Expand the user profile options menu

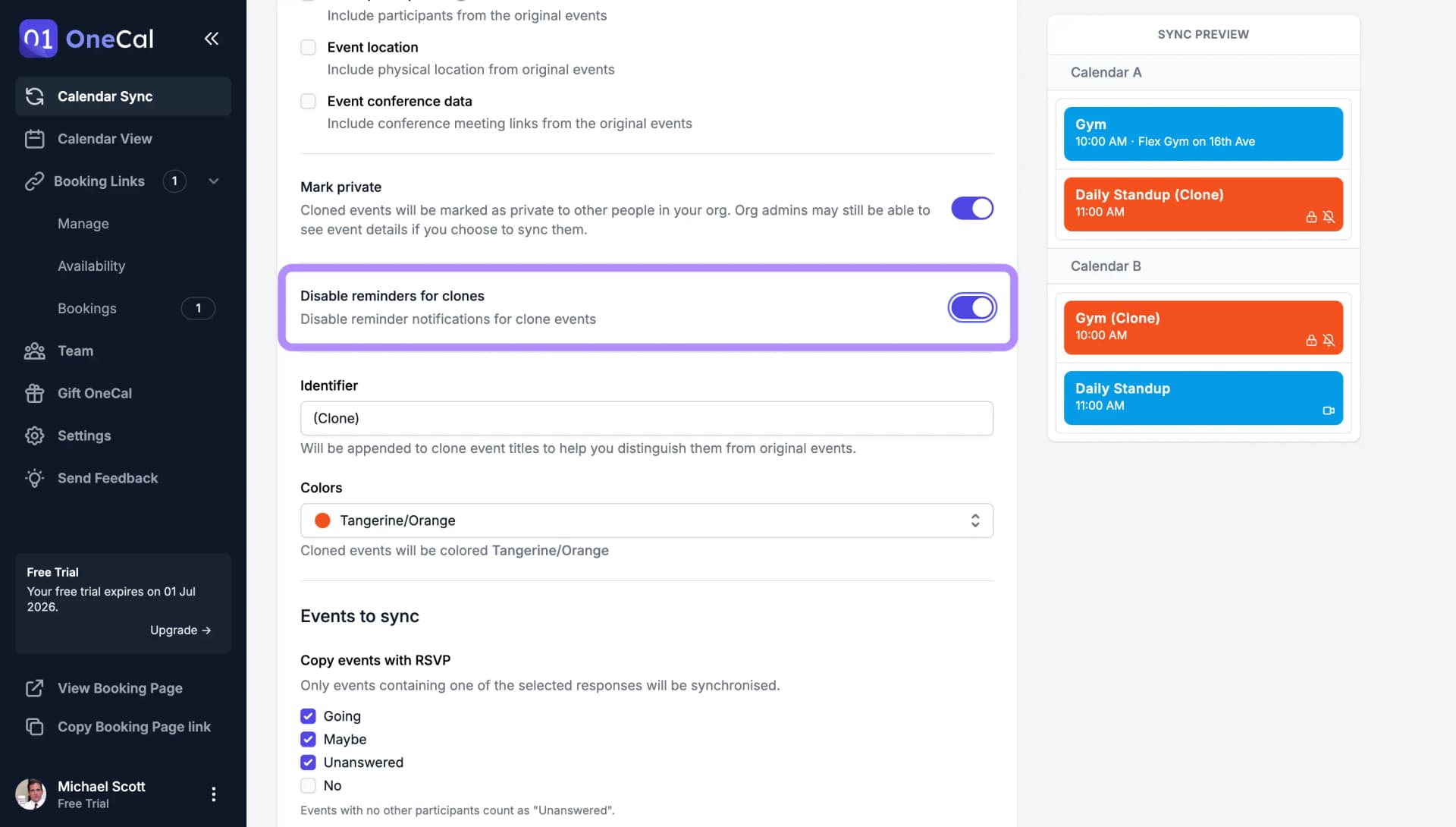[x=213, y=794]
